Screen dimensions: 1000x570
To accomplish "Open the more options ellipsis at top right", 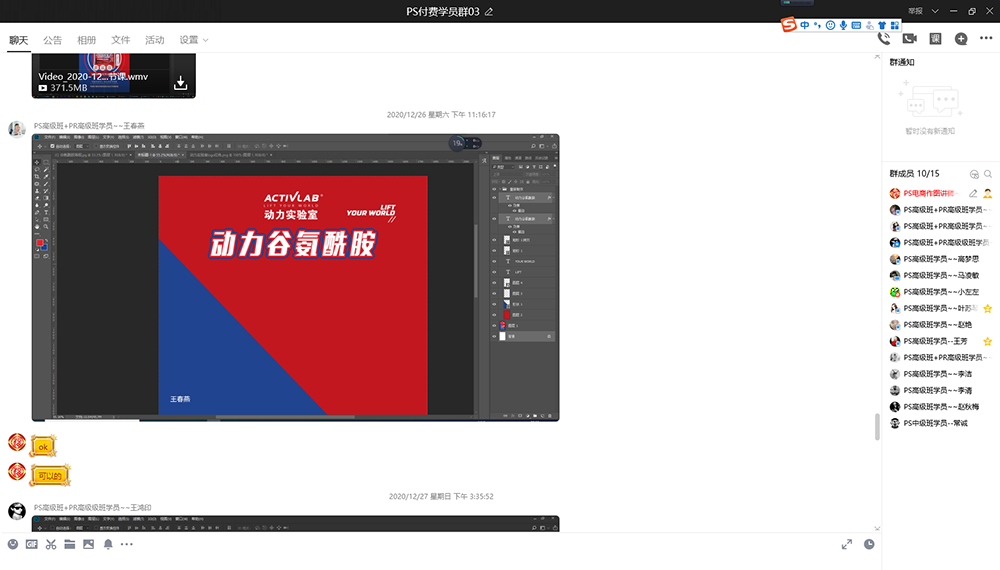I will (986, 39).
